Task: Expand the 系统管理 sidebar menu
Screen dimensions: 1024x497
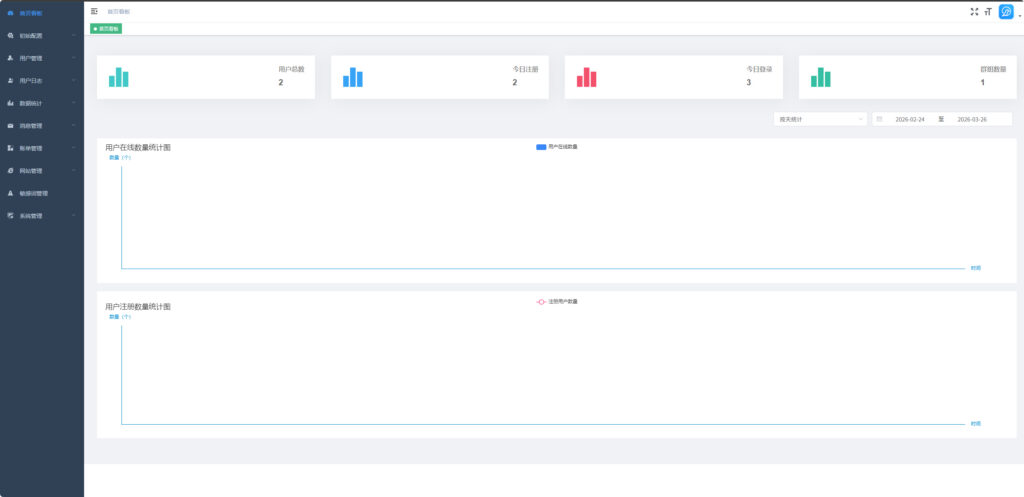Action: coord(41,216)
